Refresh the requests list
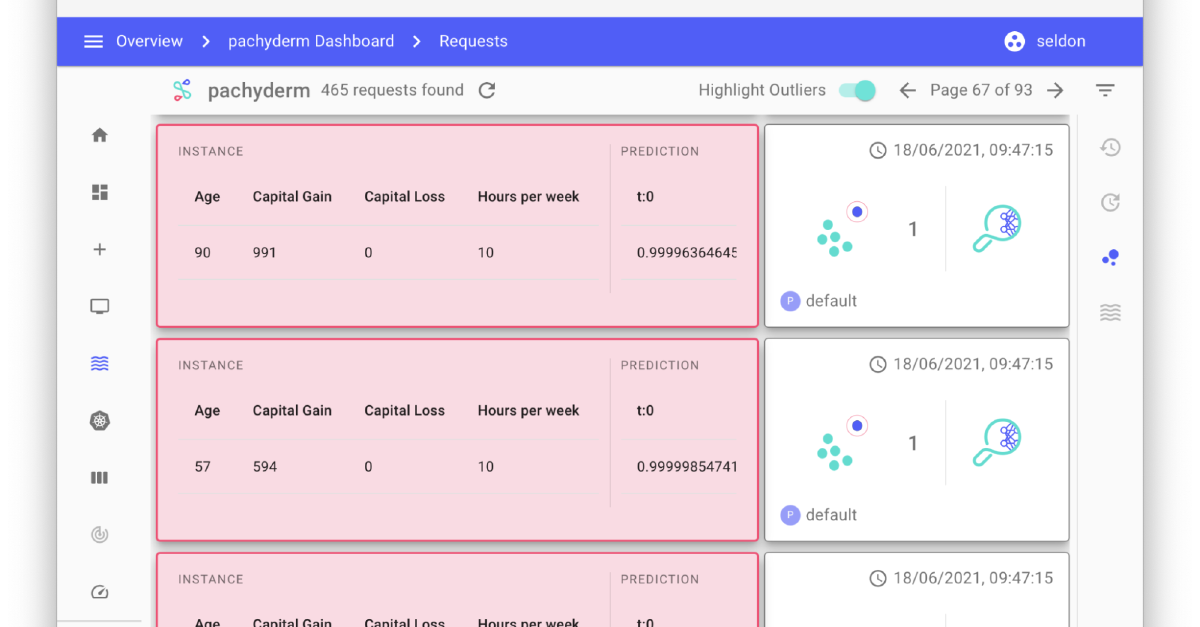The height and width of the screenshot is (627, 1200). click(487, 90)
